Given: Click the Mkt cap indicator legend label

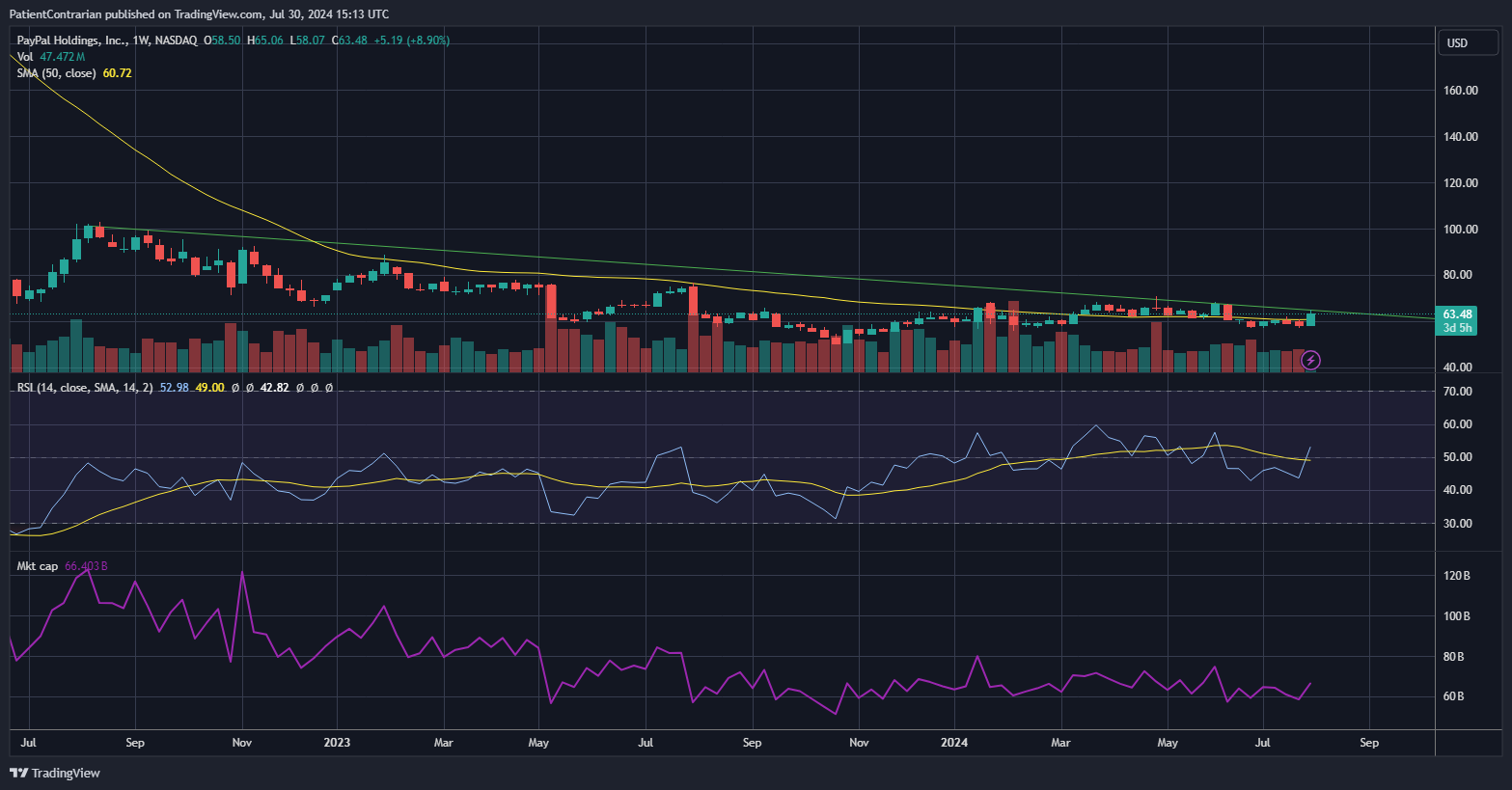Looking at the screenshot, I should click(x=38, y=566).
